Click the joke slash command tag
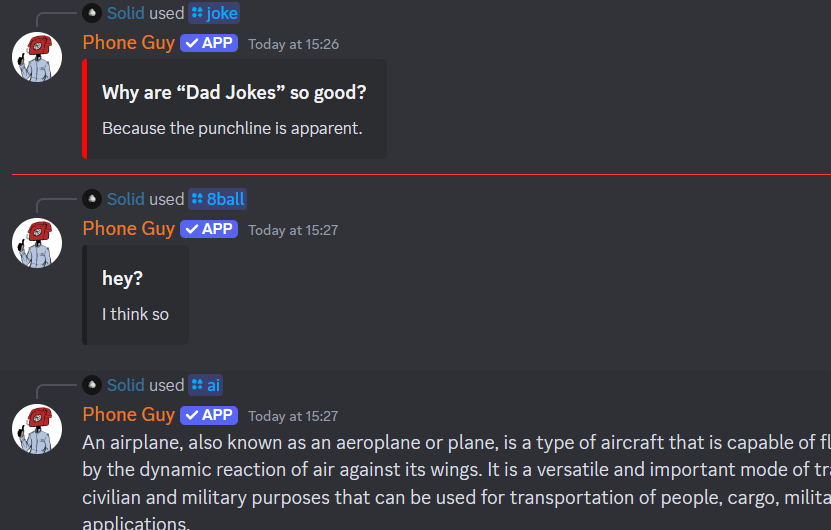831x530 pixels. tap(214, 13)
